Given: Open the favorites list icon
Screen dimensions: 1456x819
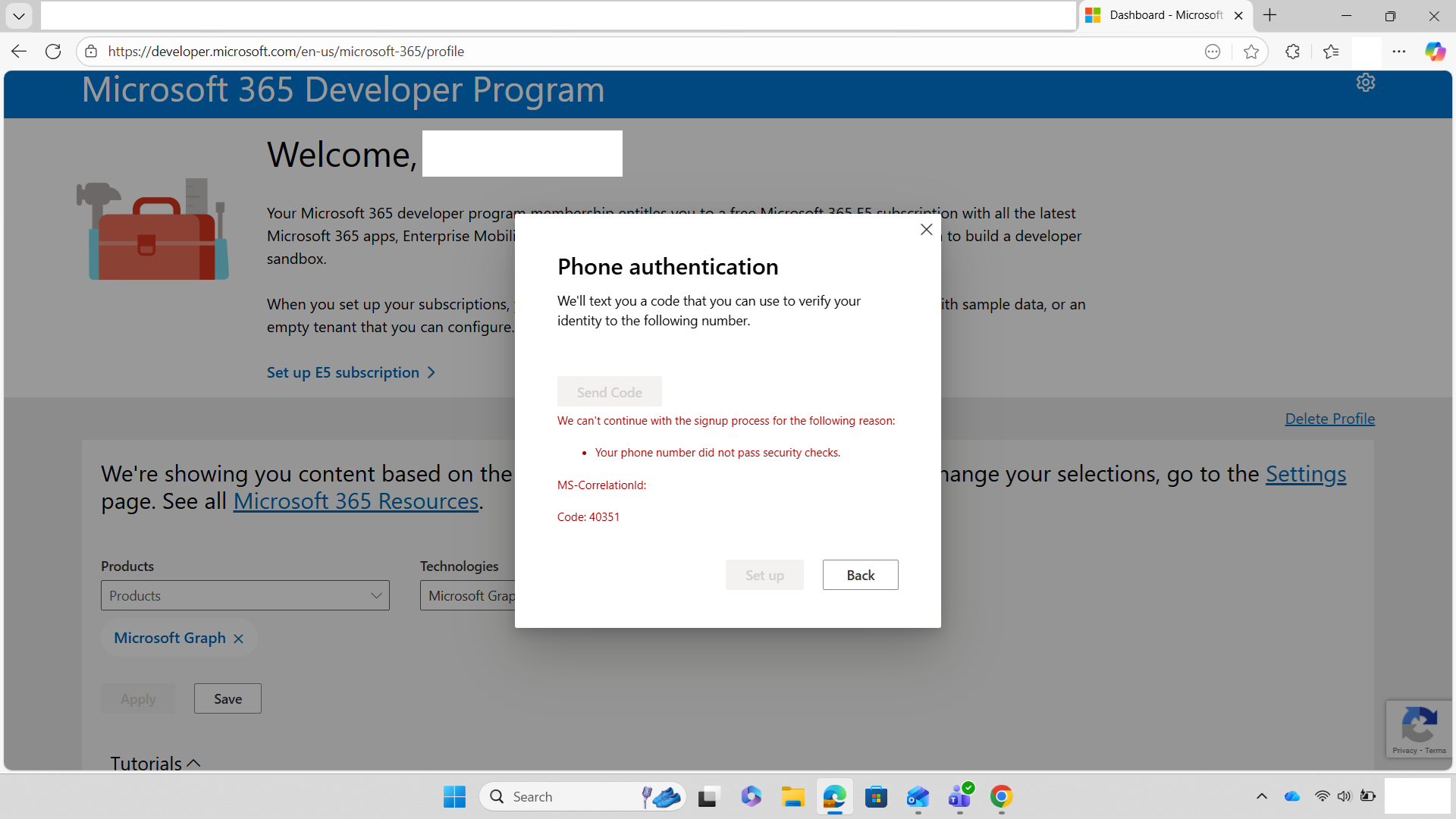Looking at the screenshot, I should 1331,52.
